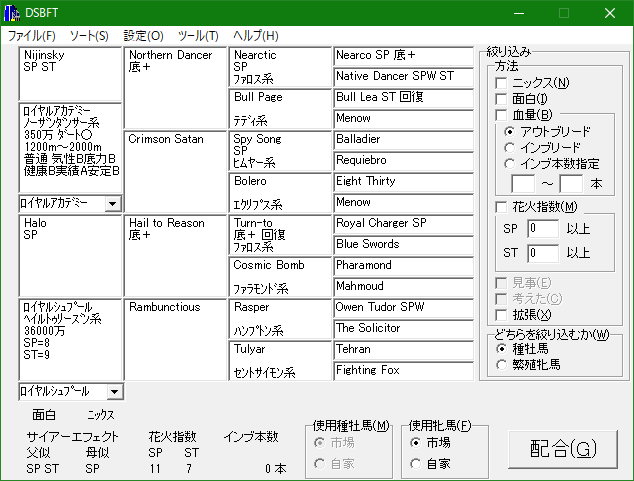Click the Eight Thirty cell
Image resolution: width=634 pixels, height=481 pixels.
[404, 182]
